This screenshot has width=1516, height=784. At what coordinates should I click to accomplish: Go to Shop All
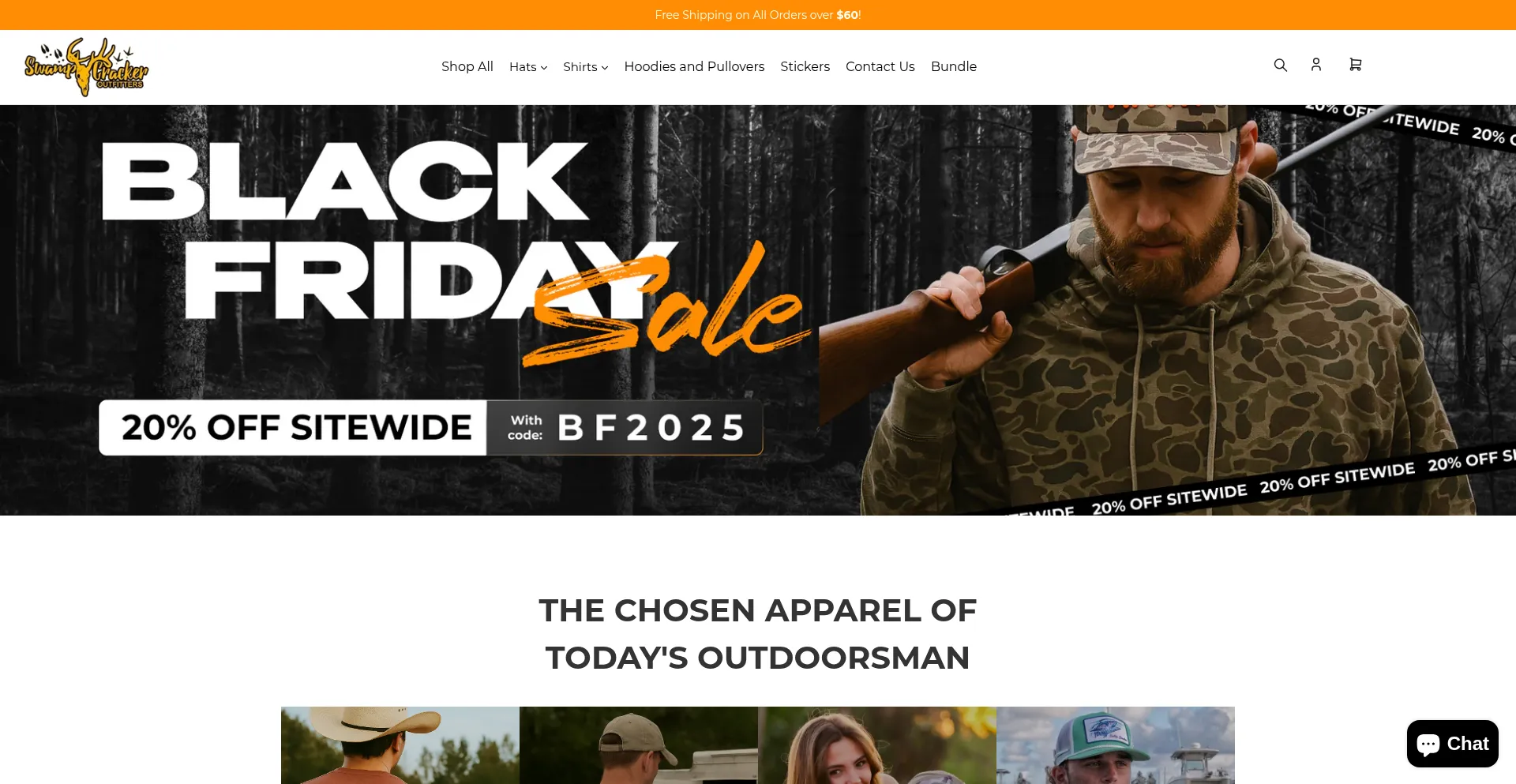(x=467, y=66)
